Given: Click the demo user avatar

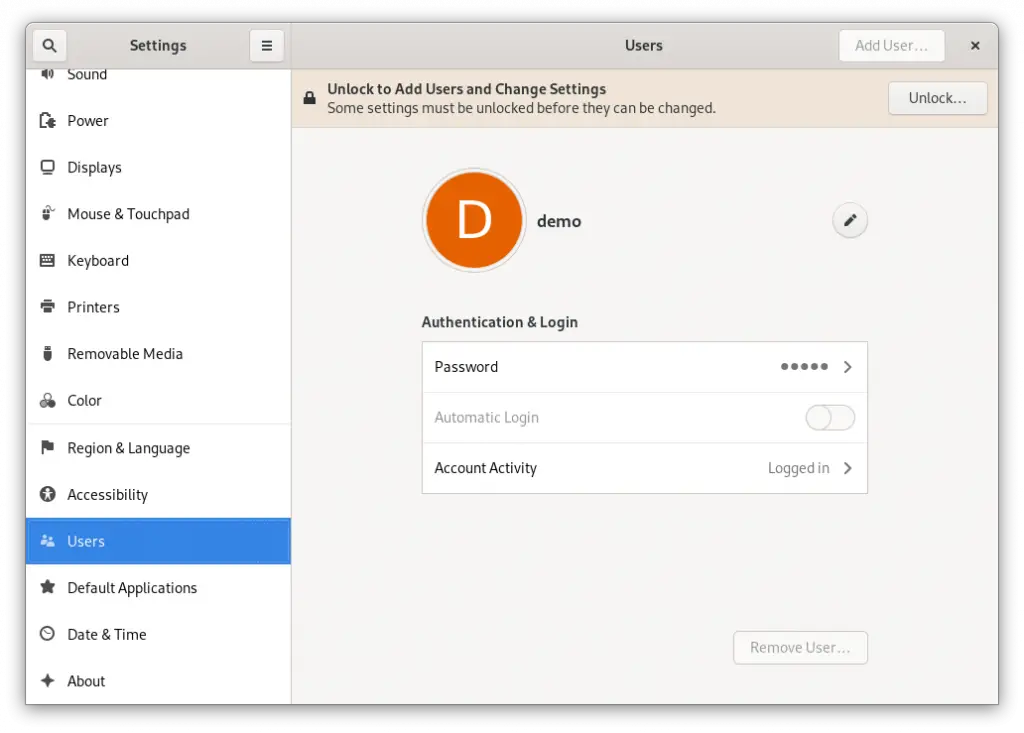Looking at the screenshot, I should 474,220.
